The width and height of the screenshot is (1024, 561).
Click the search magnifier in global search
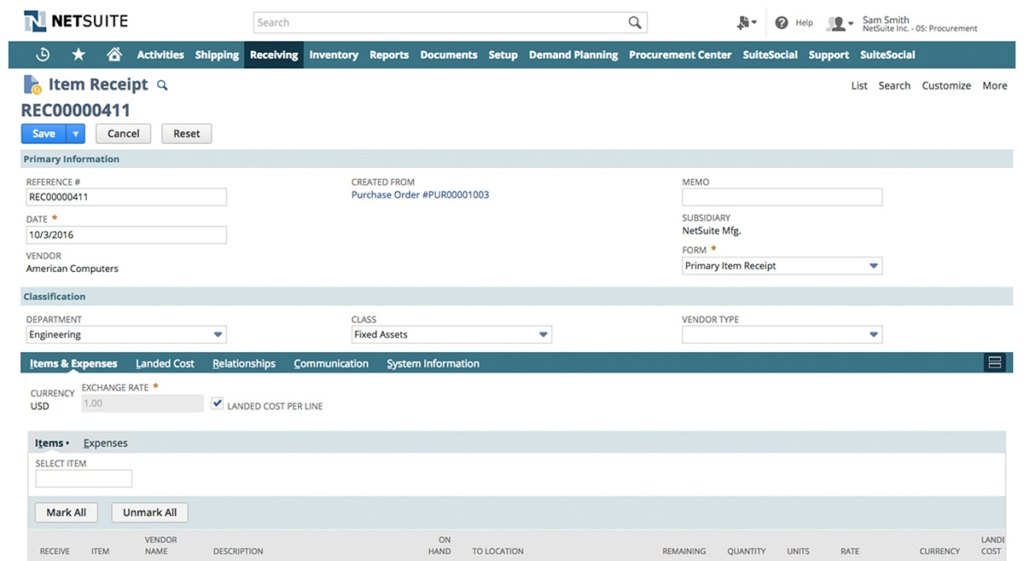634,23
